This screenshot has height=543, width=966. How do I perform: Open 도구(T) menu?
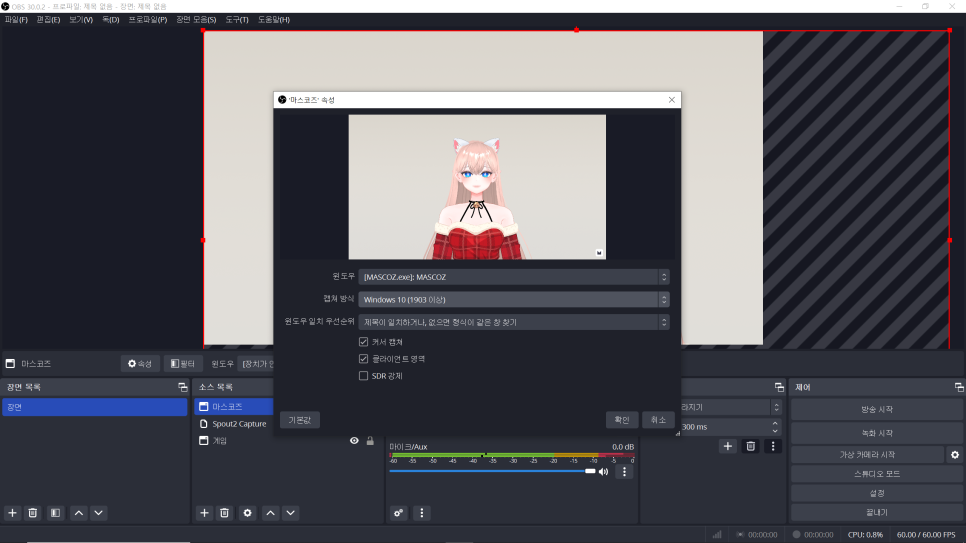pos(237,20)
